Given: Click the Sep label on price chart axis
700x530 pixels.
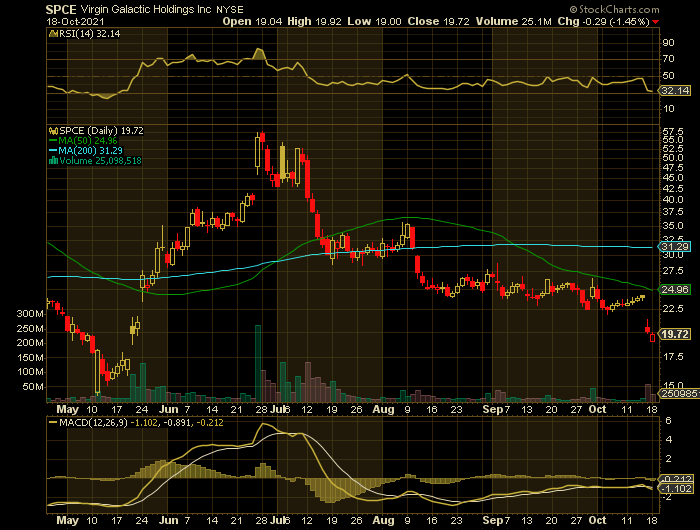Looking at the screenshot, I should pos(492,409).
